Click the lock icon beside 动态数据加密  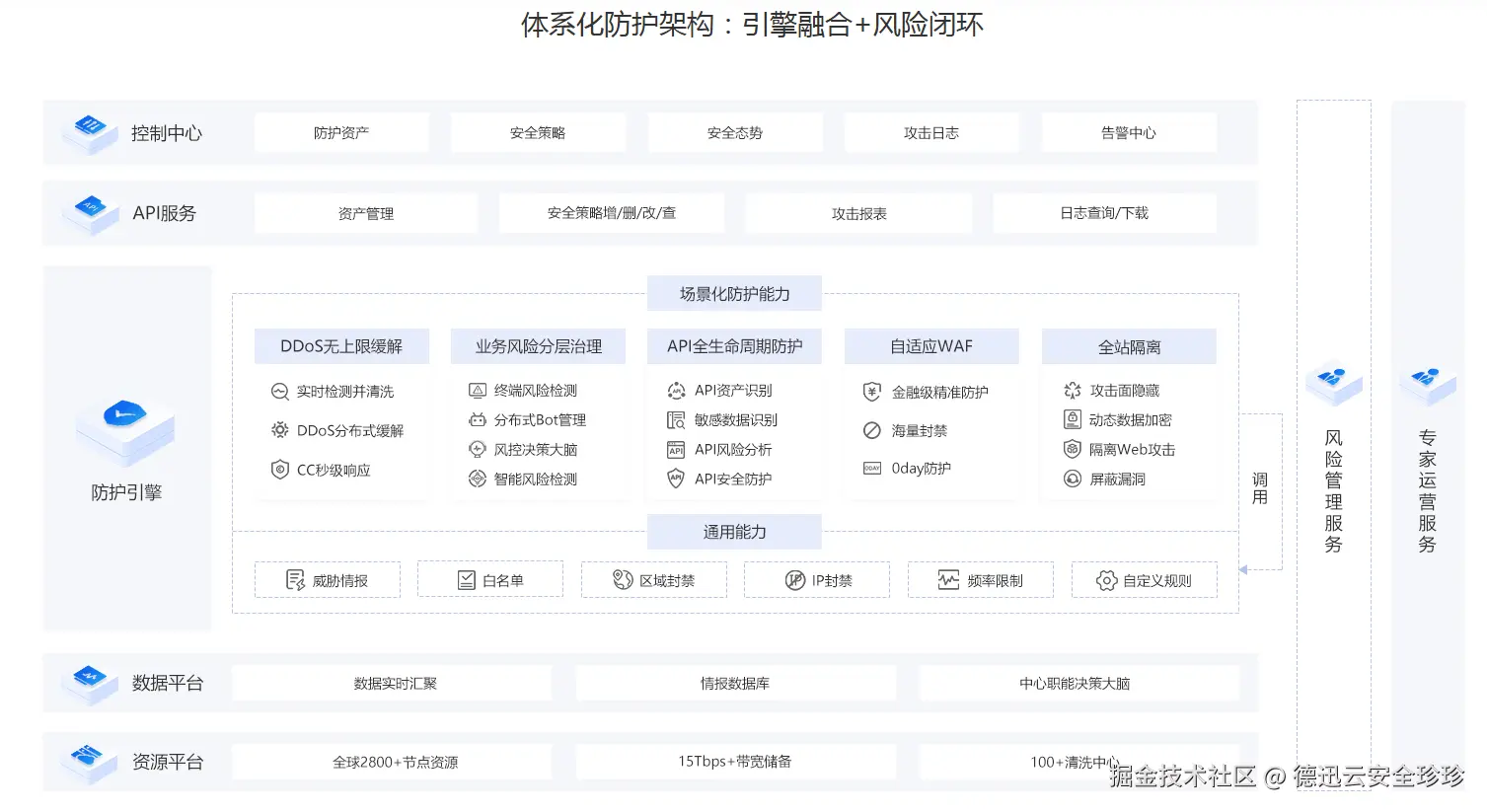[1073, 420]
